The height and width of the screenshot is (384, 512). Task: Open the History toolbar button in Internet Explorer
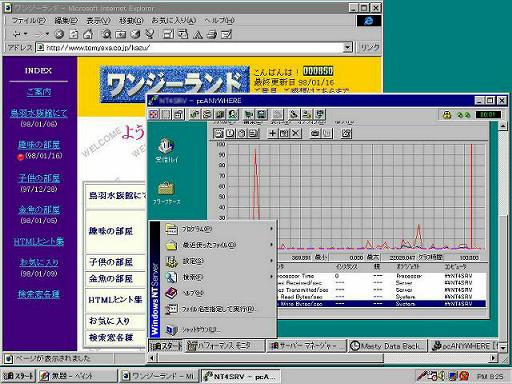click(x=135, y=34)
